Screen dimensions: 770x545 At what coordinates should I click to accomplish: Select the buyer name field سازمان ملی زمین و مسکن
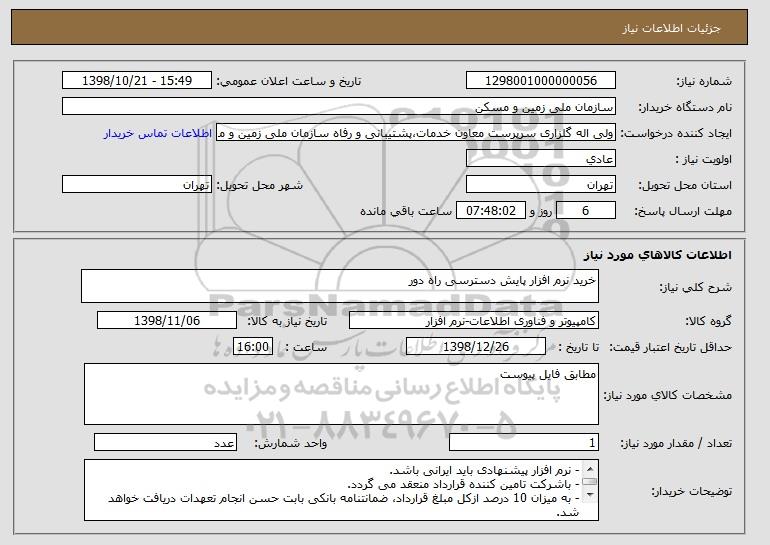click(x=339, y=107)
